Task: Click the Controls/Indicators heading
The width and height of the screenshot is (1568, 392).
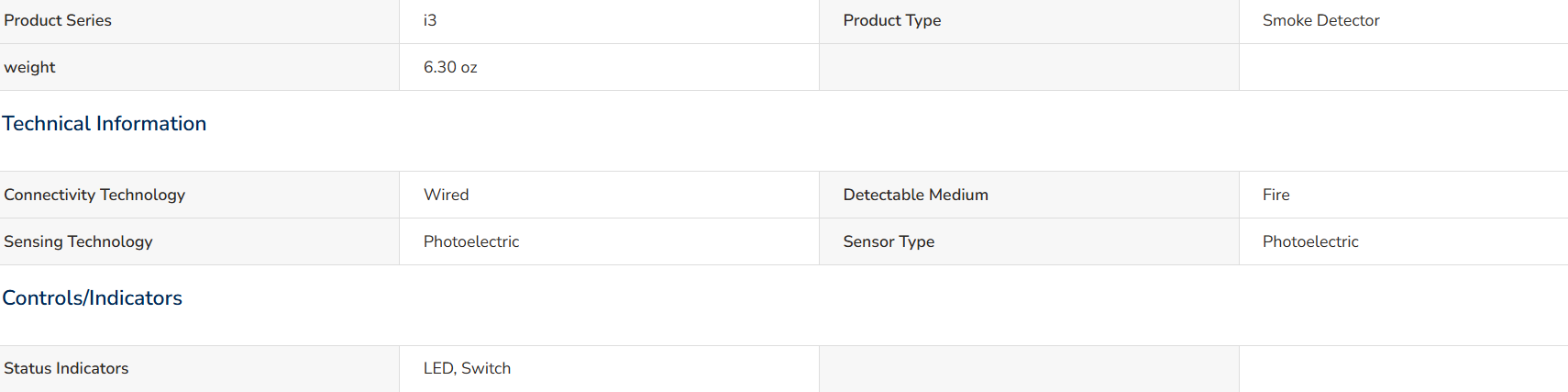Action: [92, 297]
